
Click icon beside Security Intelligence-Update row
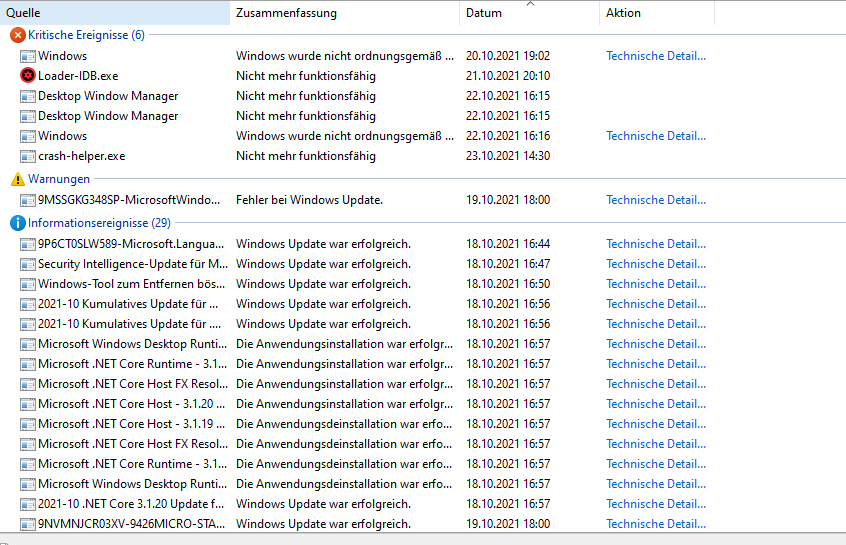point(28,264)
